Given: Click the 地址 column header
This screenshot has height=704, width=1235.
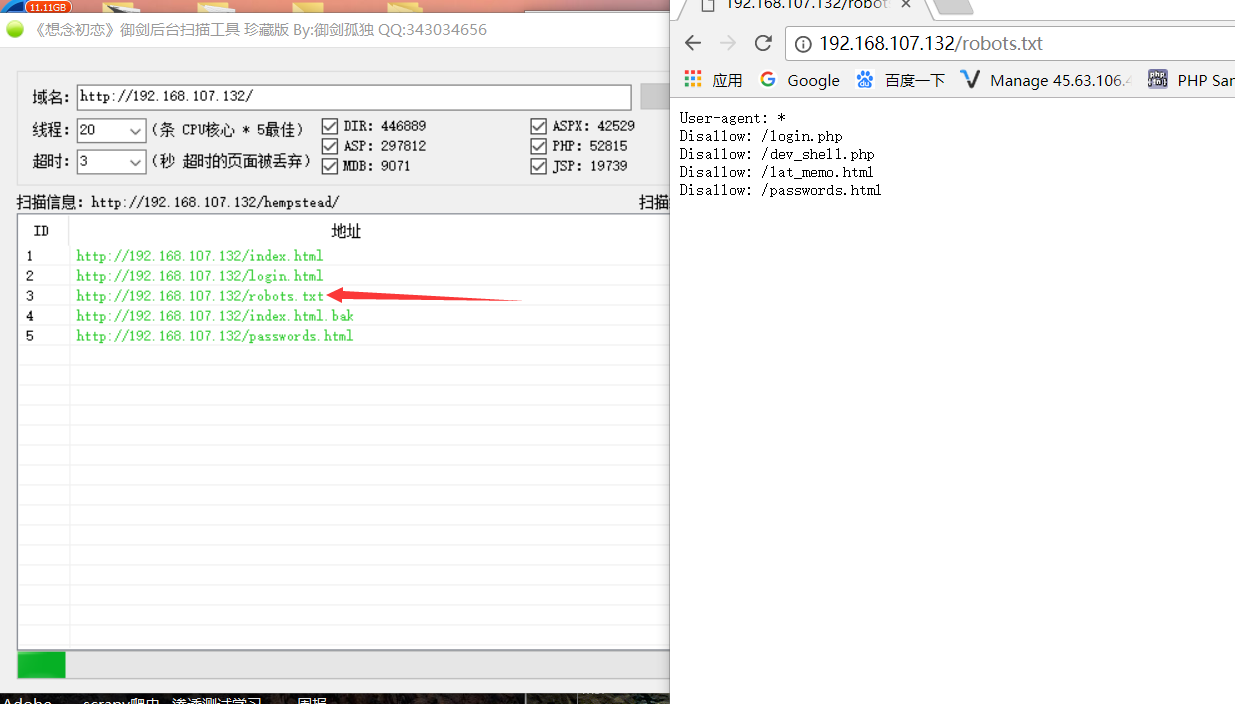Looking at the screenshot, I should (346, 231).
